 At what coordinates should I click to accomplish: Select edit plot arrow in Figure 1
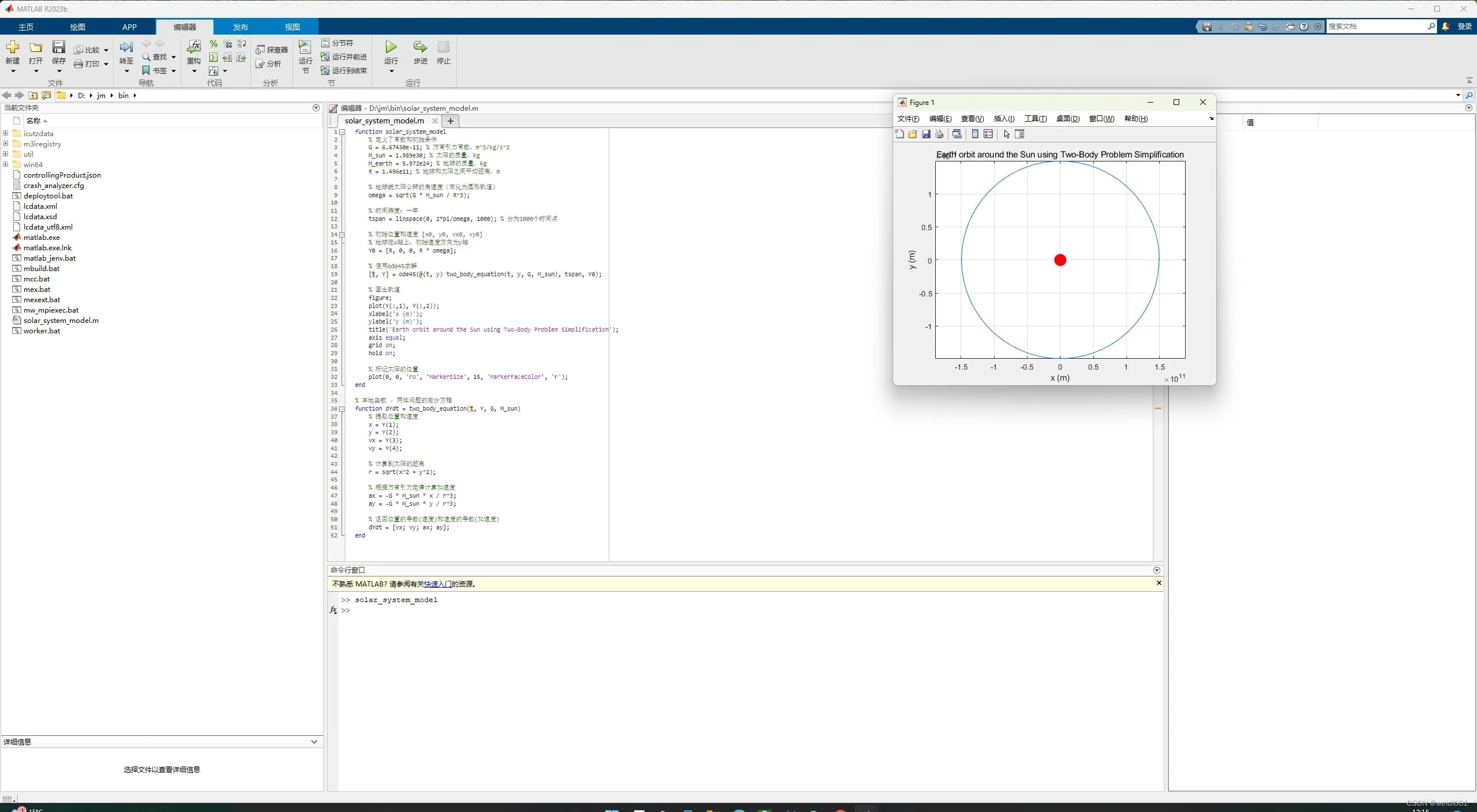pos(1007,134)
